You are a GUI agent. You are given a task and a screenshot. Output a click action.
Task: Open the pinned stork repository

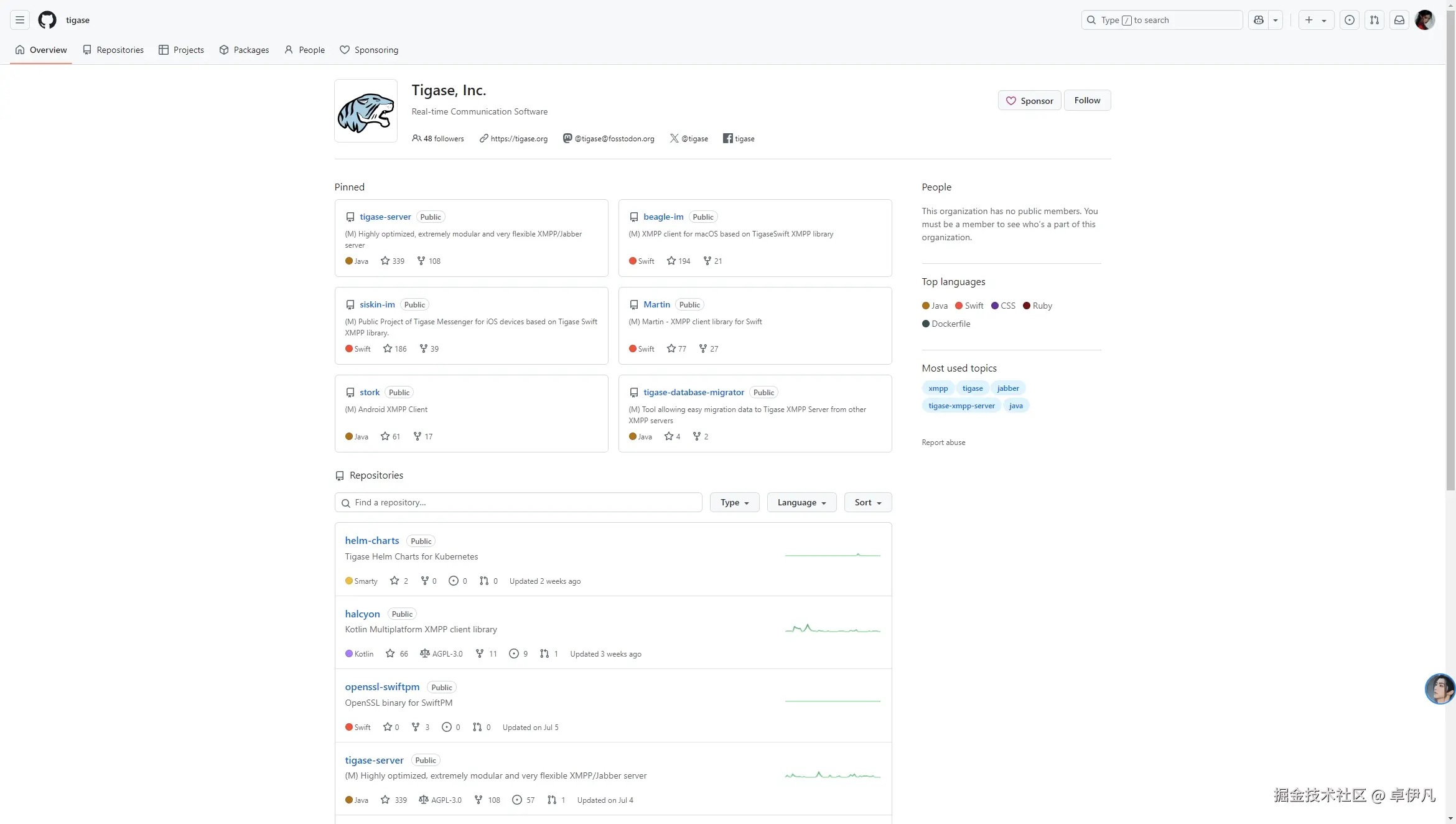pyautogui.click(x=370, y=392)
